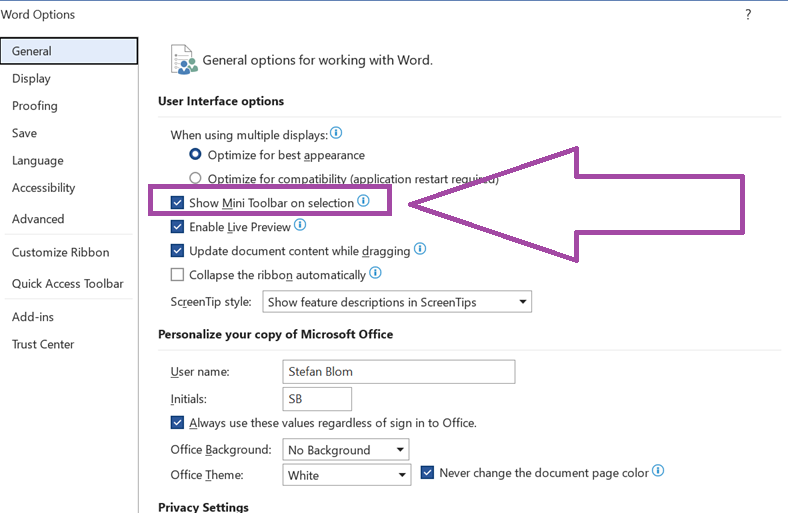Click the 'Privacy Settings' heading
The image size is (788, 513).
pyautogui.click(x=203, y=507)
